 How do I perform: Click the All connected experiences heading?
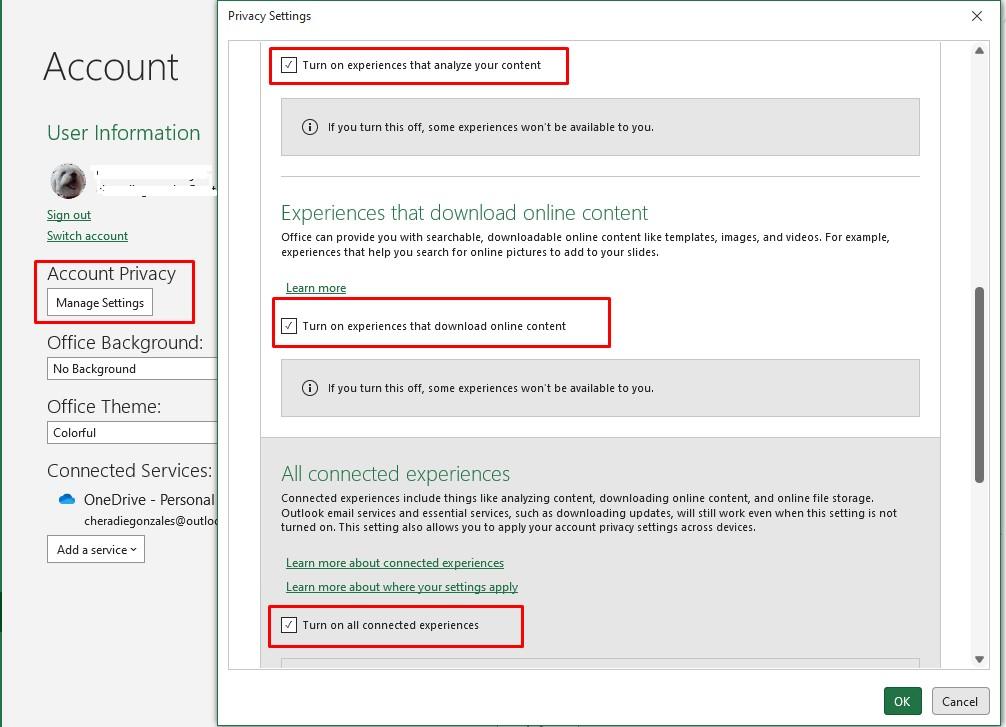click(x=395, y=474)
